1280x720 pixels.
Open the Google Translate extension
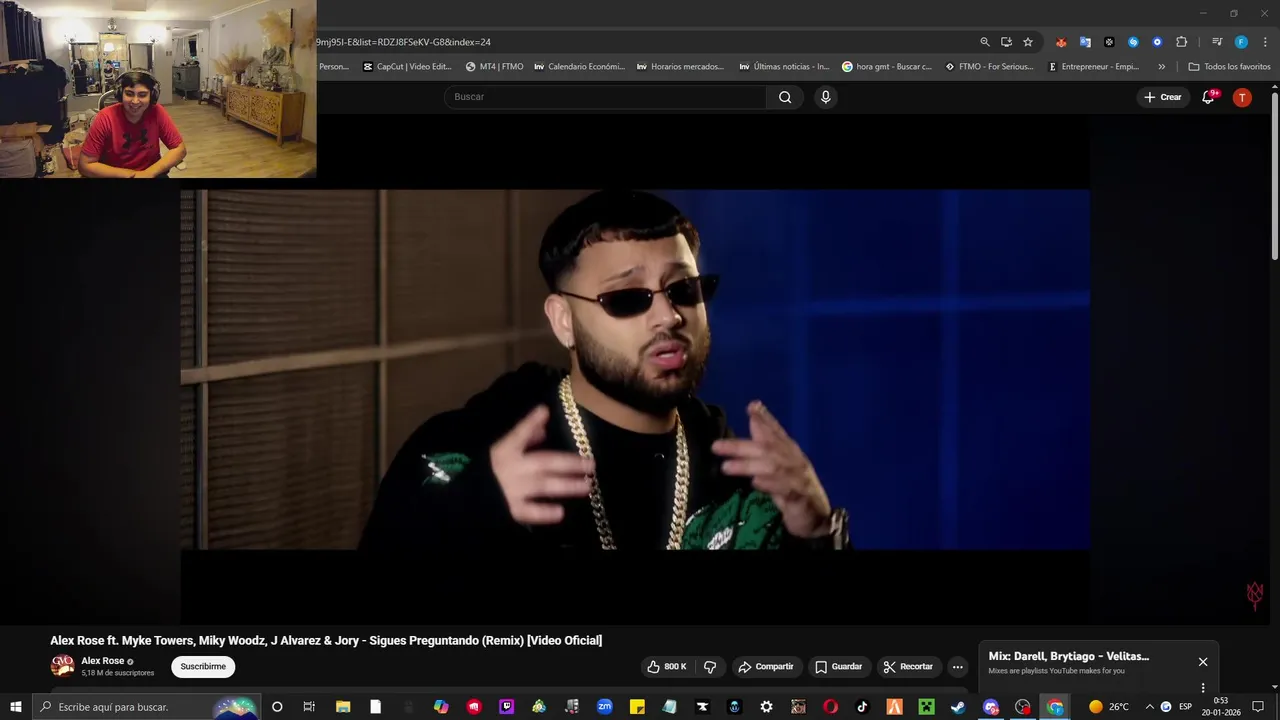[x=1085, y=42]
